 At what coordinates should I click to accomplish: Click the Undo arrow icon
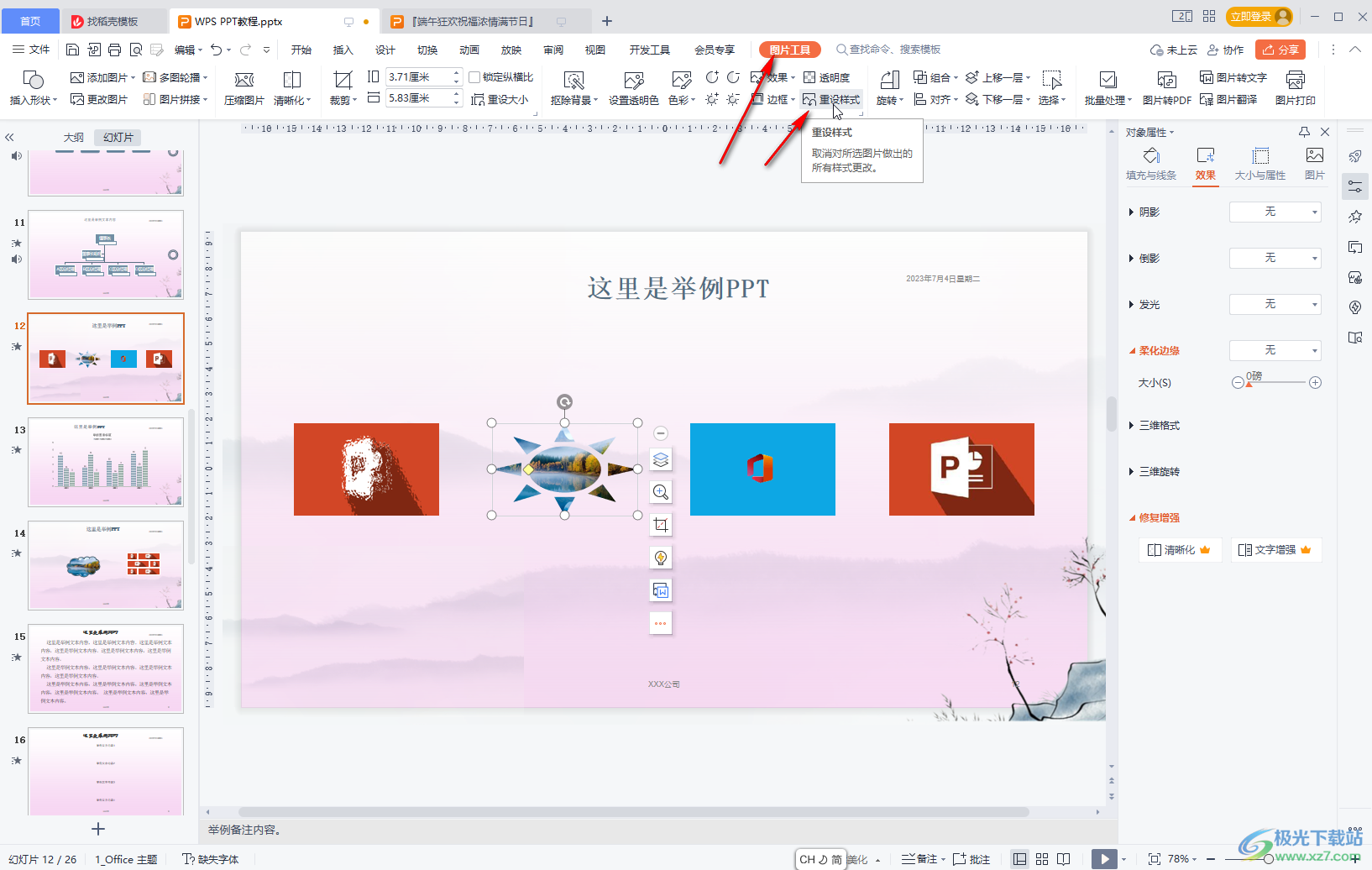[217, 50]
